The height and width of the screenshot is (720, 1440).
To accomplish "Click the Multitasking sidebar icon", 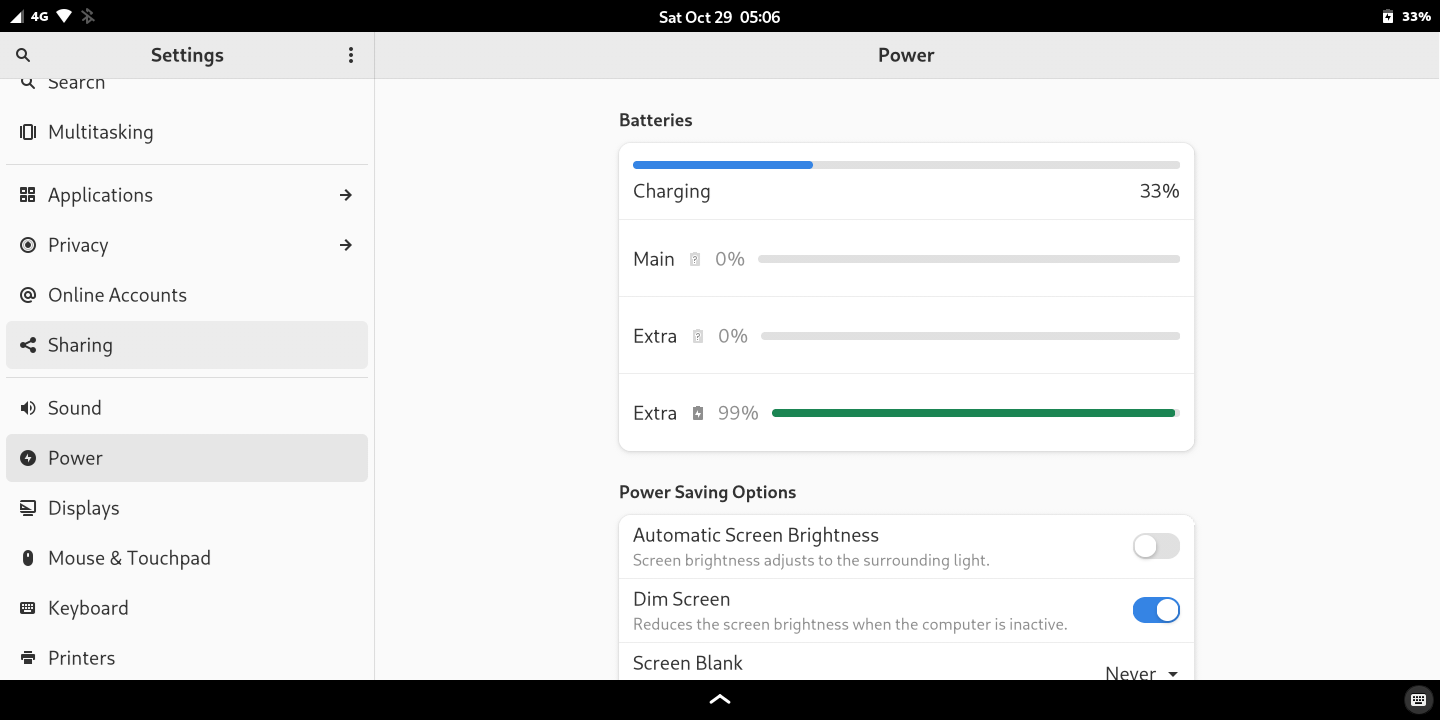I will (x=28, y=132).
